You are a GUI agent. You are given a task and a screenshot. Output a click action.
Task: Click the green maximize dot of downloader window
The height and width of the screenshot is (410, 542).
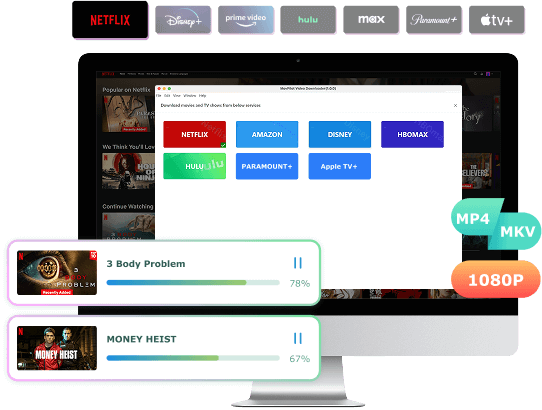[x=169, y=89]
